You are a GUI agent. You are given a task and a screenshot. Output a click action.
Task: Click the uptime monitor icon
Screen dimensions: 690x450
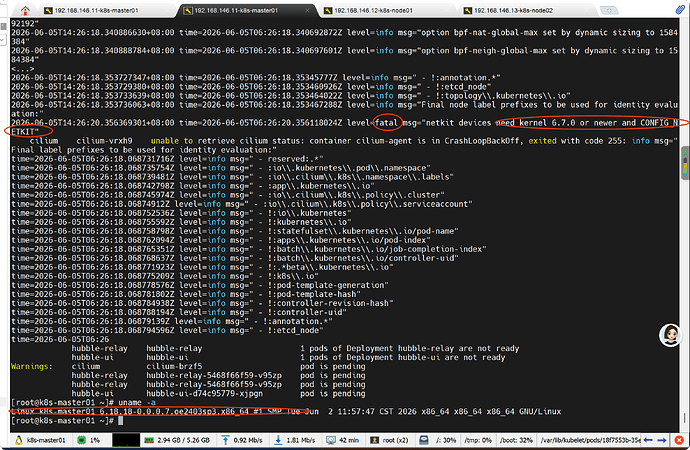[x=330, y=440]
